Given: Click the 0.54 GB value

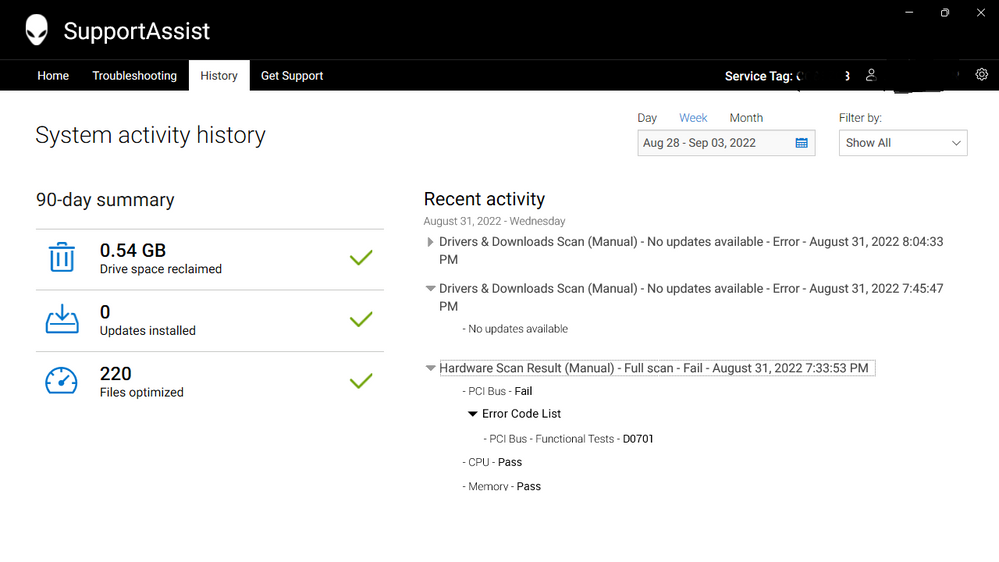Looking at the screenshot, I should click(x=133, y=250).
